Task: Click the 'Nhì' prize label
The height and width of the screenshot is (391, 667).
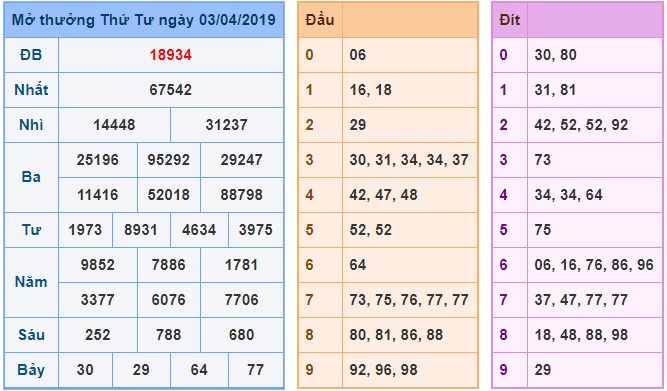Action: coord(31,125)
